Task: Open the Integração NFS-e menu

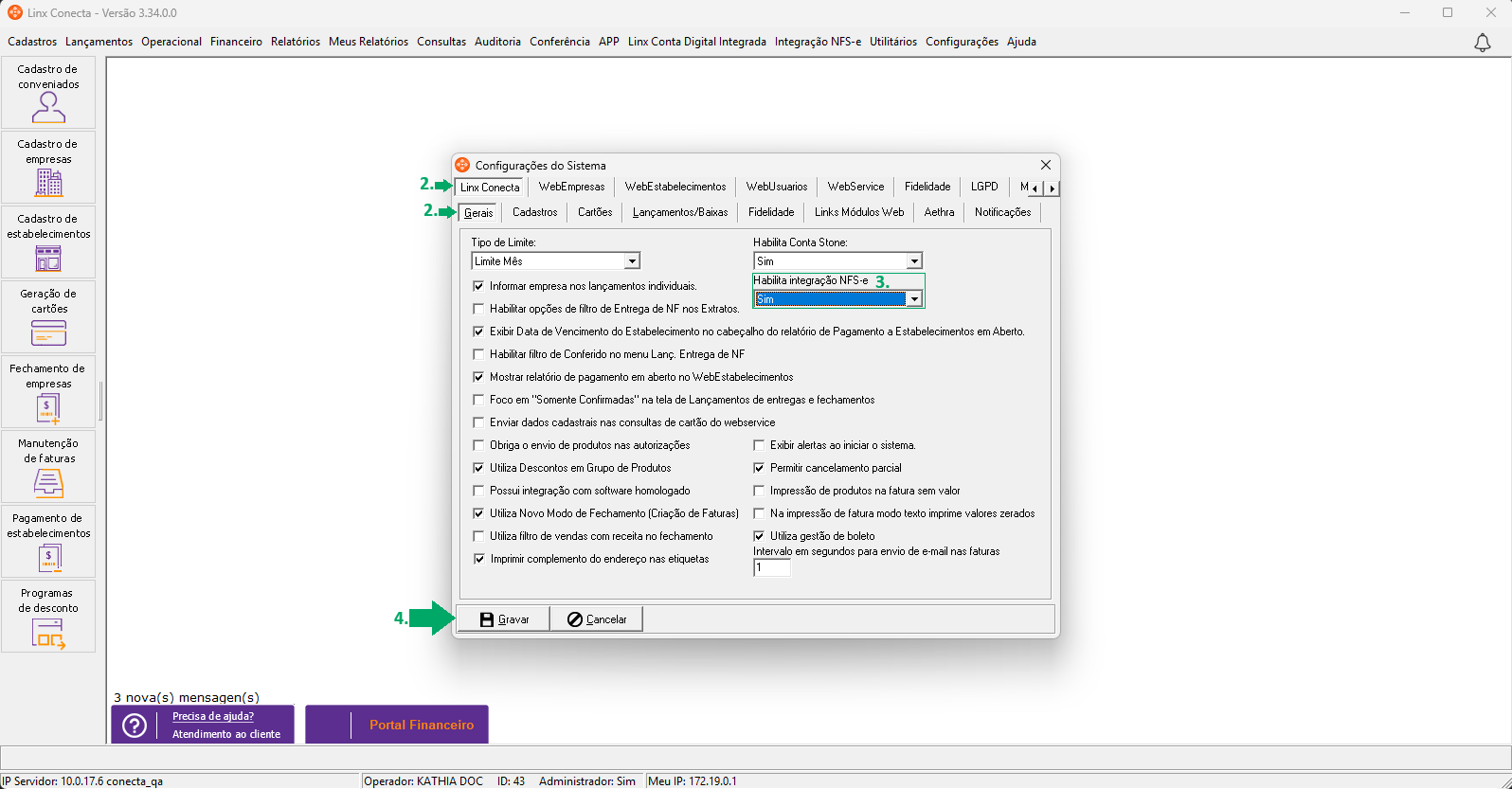Action: coord(818,42)
